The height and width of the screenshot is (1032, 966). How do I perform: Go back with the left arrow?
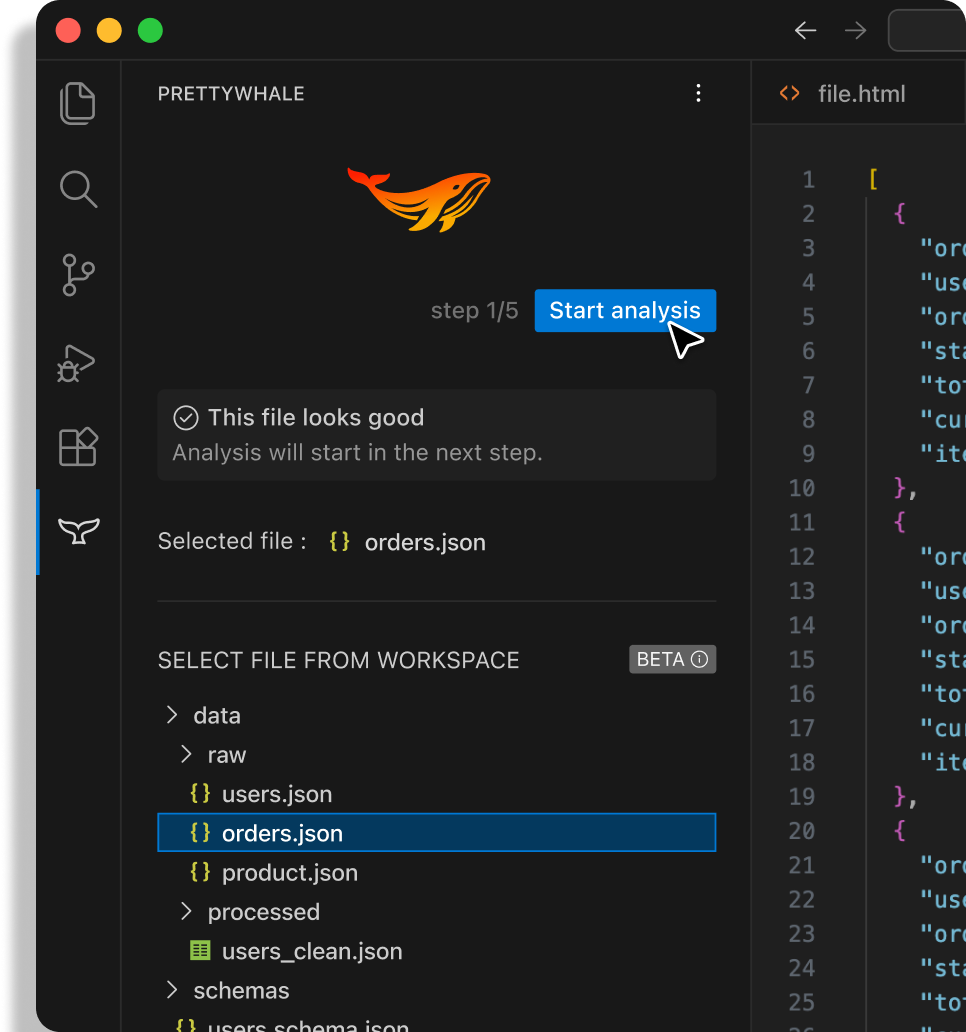(805, 31)
